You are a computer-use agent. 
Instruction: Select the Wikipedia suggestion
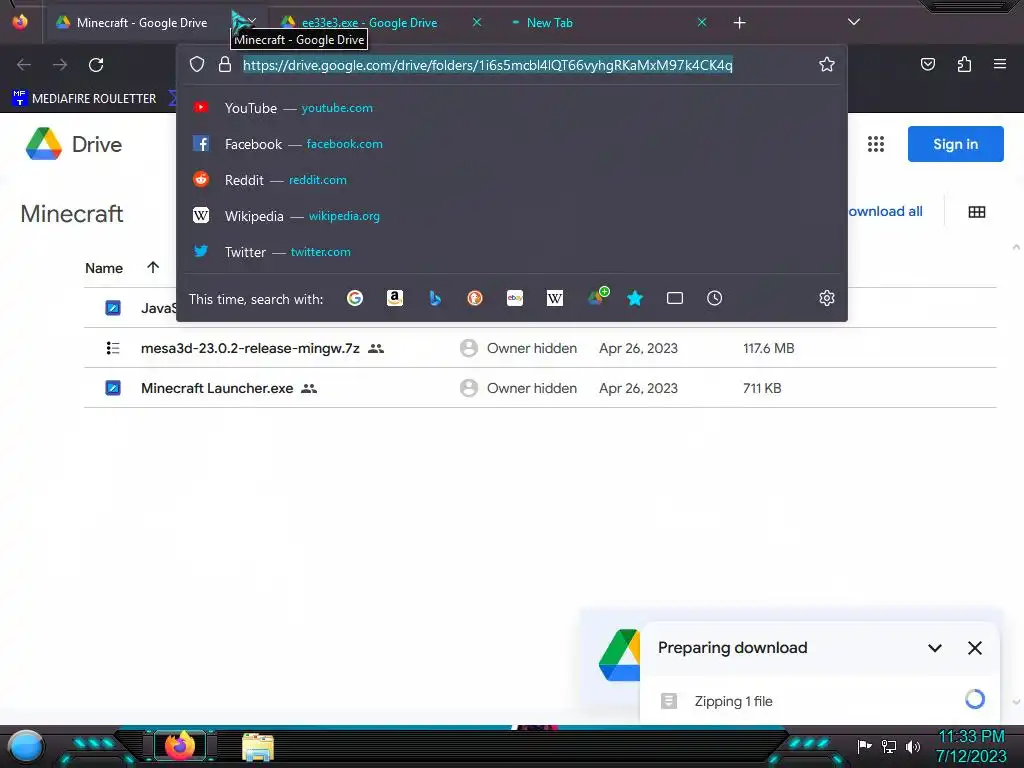pyautogui.click(x=511, y=216)
